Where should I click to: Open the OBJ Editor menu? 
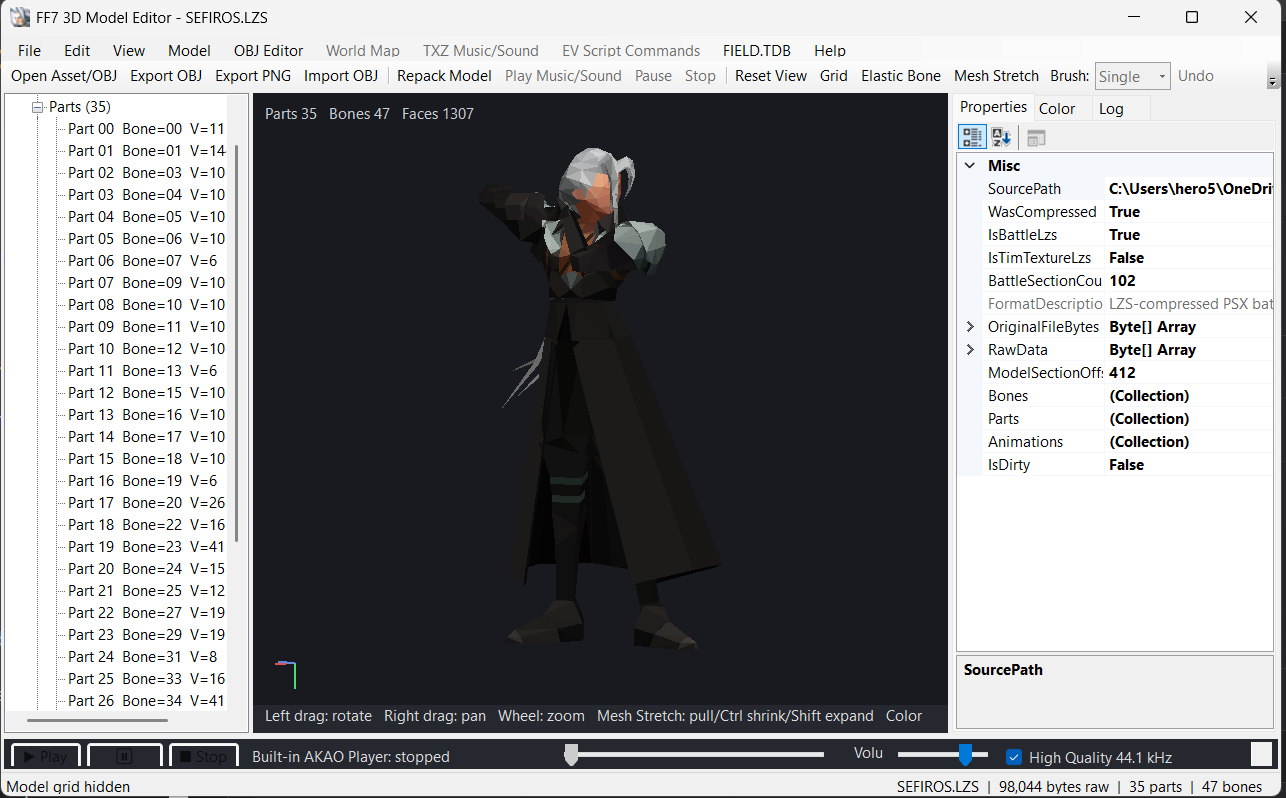[269, 50]
